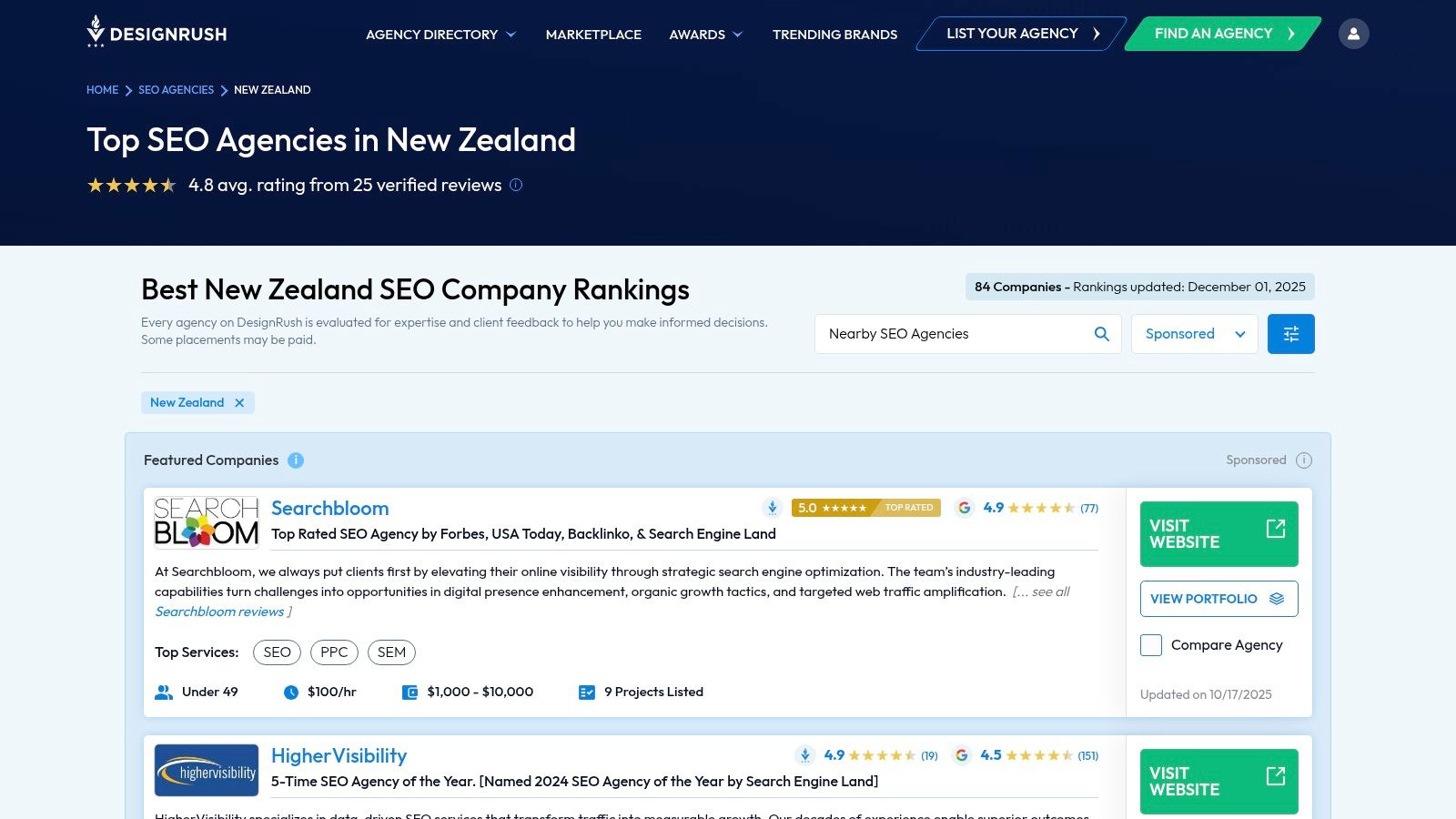Click the search magnifier in Nearby SEO Agencies field

tap(1101, 334)
